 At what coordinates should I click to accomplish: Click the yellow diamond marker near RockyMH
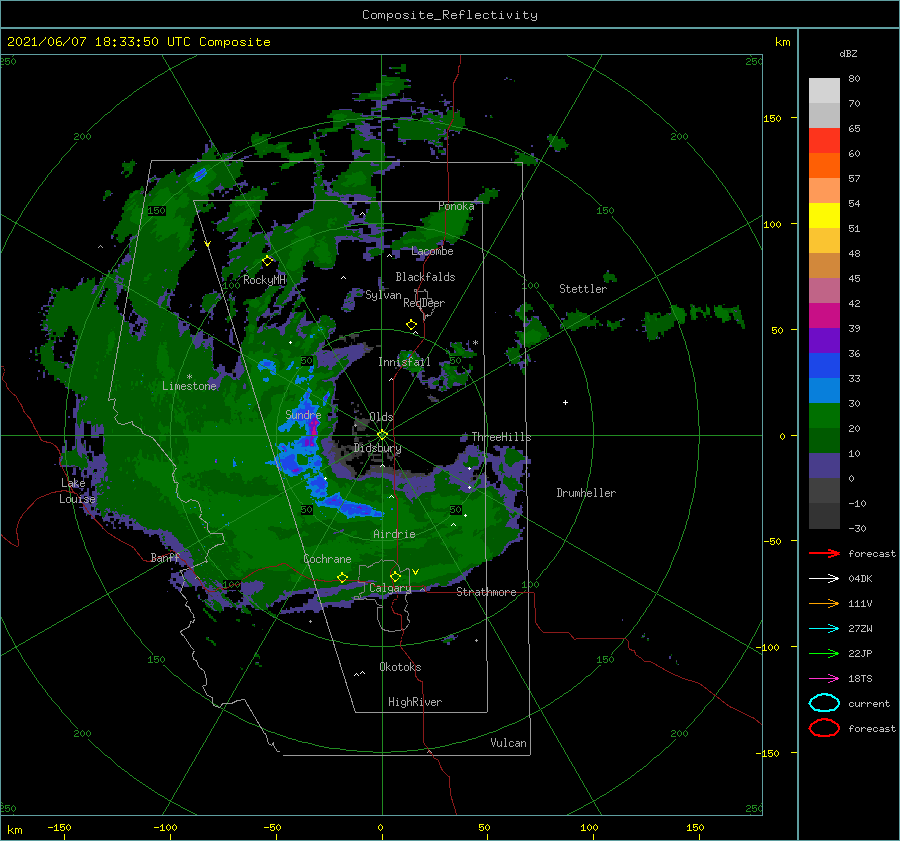(x=267, y=261)
